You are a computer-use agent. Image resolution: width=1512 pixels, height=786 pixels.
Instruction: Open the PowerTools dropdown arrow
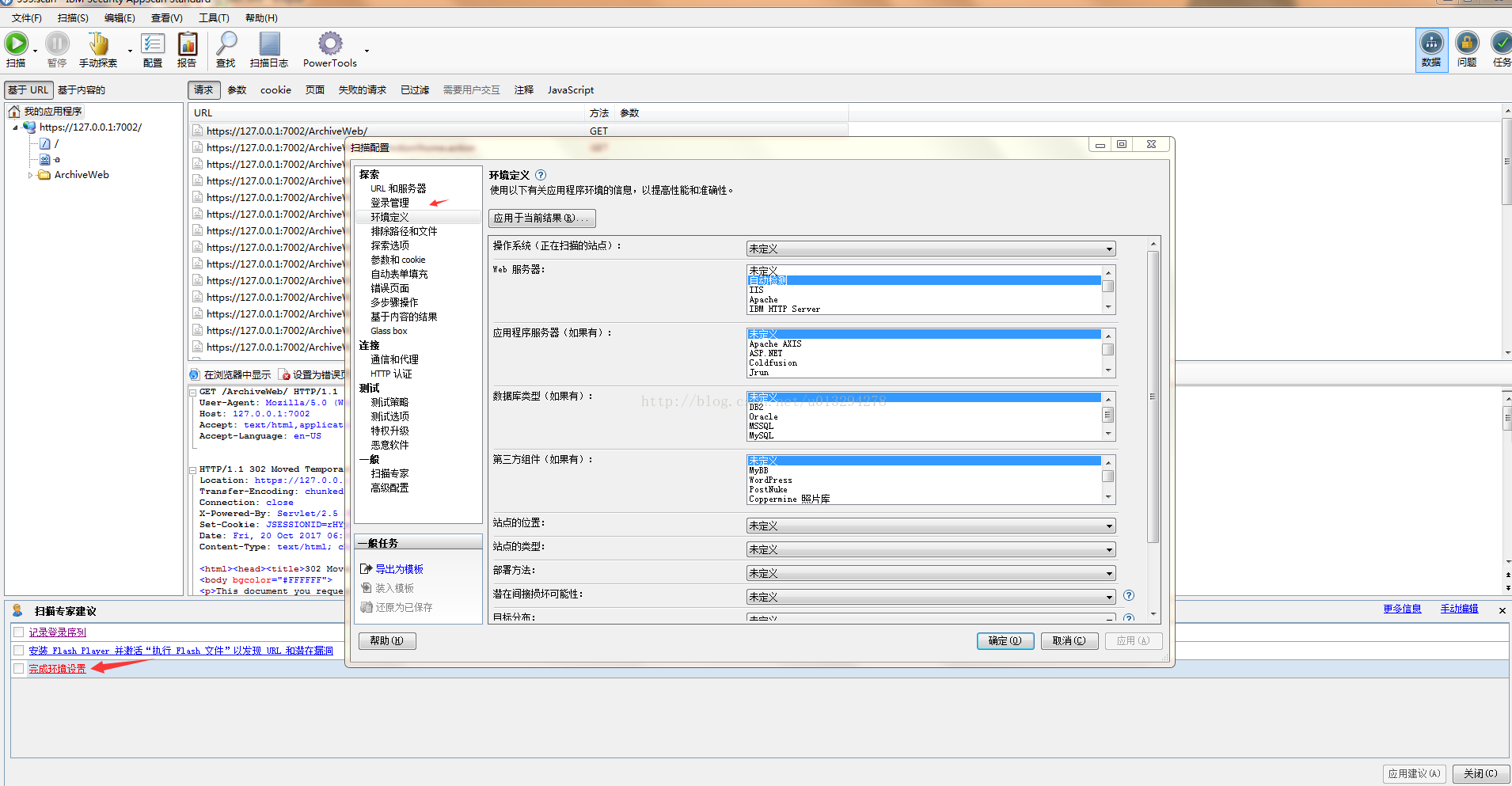coord(367,51)
